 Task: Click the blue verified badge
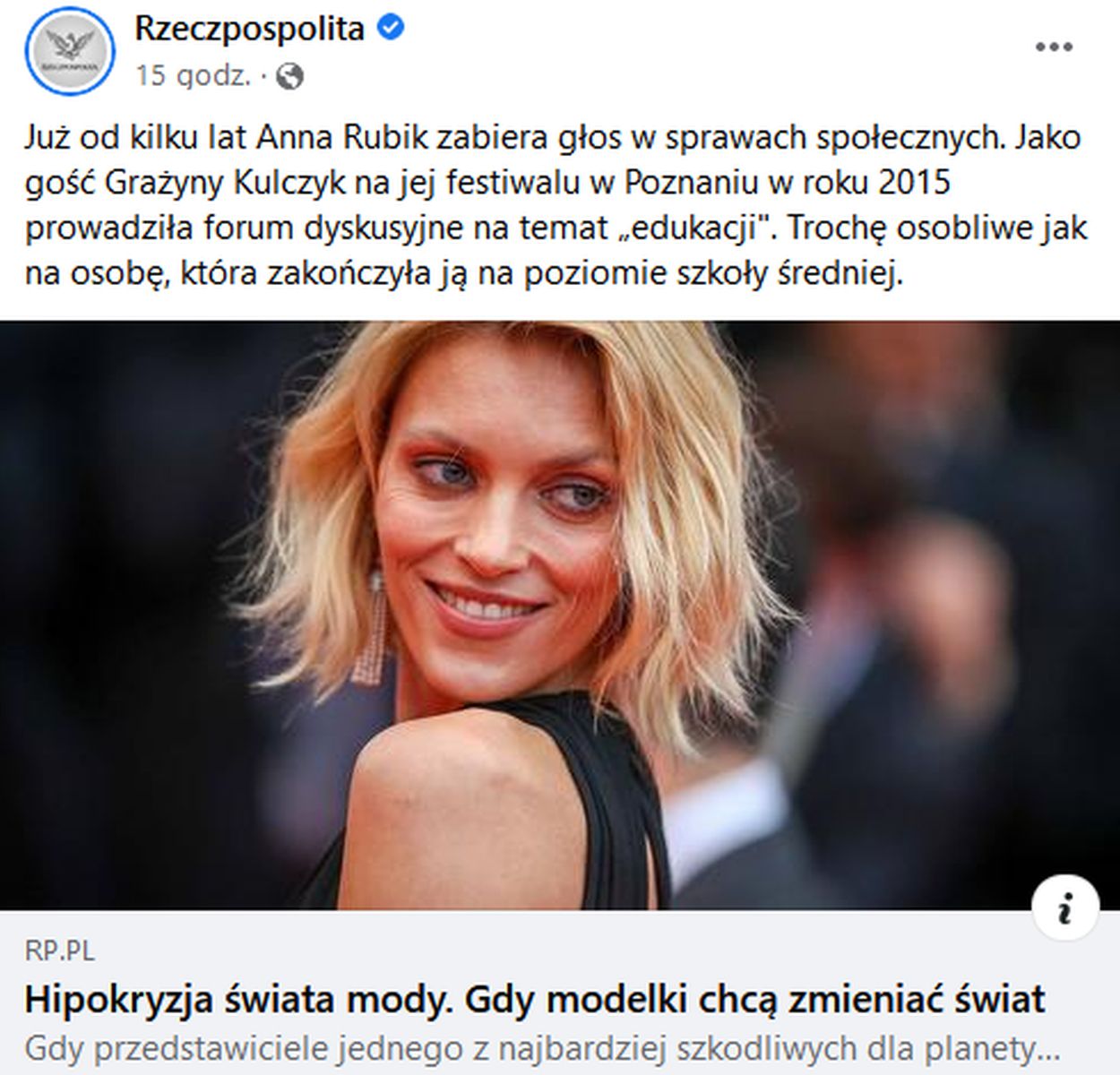(390, 29)
